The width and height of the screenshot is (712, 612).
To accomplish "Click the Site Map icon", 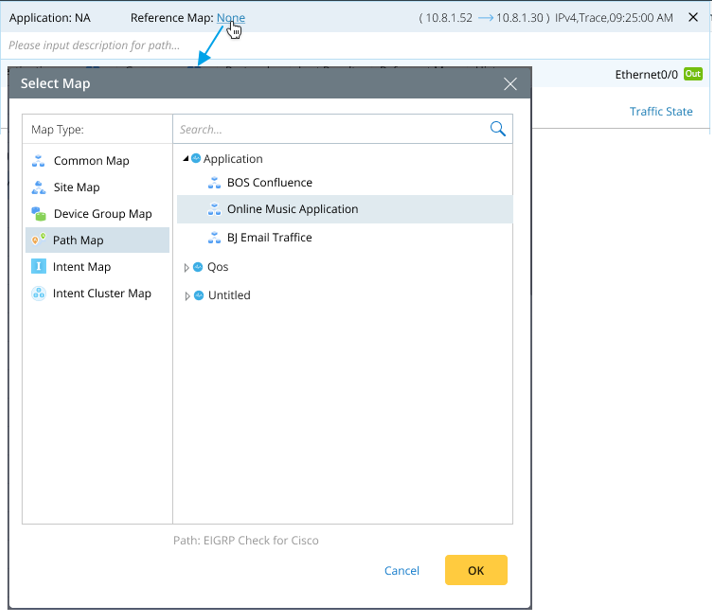I will 39,187.
